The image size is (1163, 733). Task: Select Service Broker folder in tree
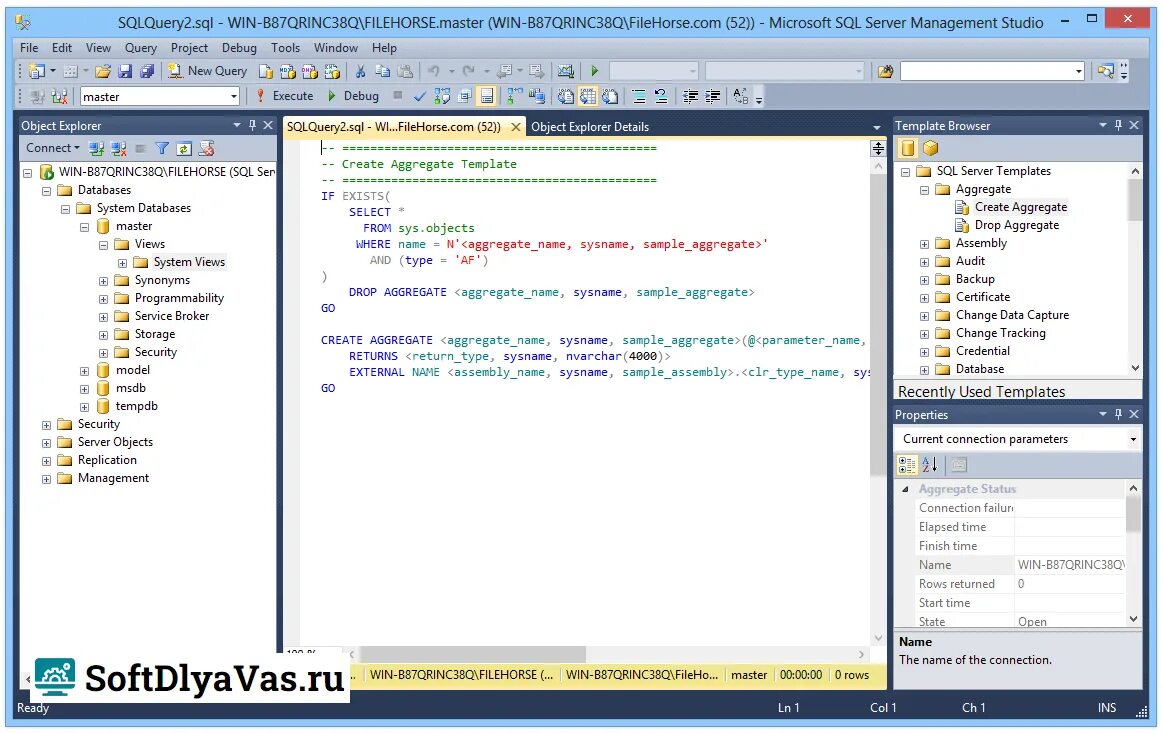pyautogui.click(x=171, y=316)
